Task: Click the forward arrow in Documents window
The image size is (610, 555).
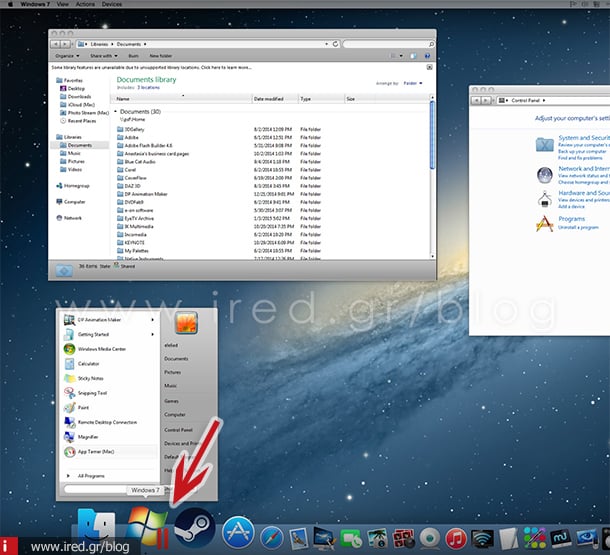Action: (65, 44)
